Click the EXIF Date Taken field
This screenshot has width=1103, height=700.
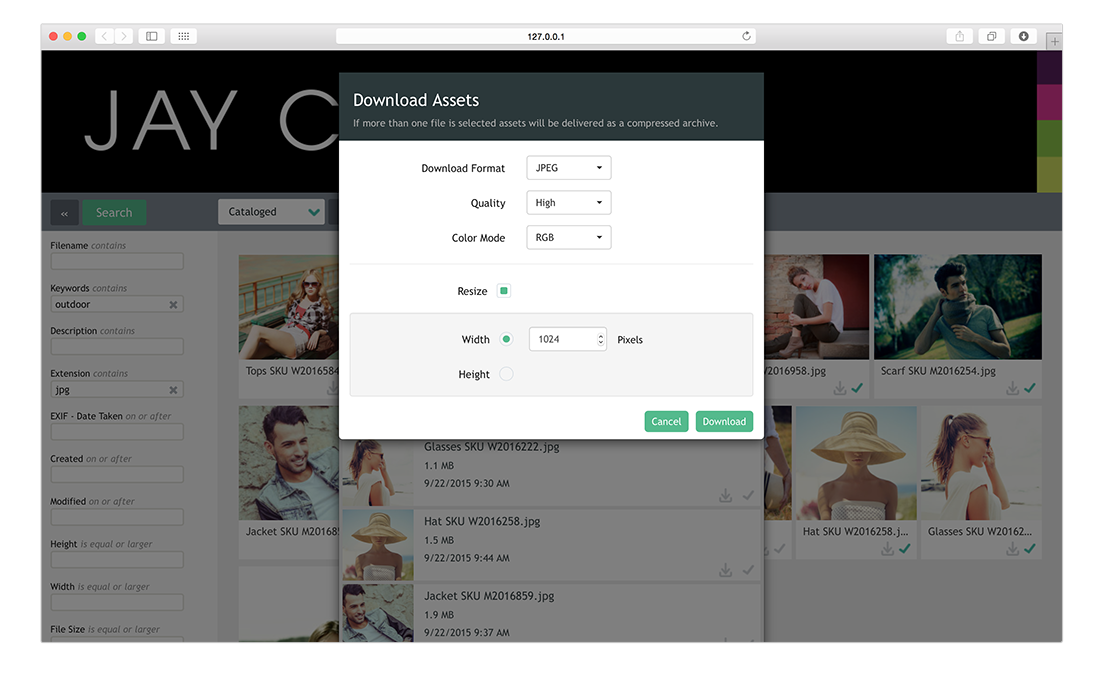tap(117, 432)
